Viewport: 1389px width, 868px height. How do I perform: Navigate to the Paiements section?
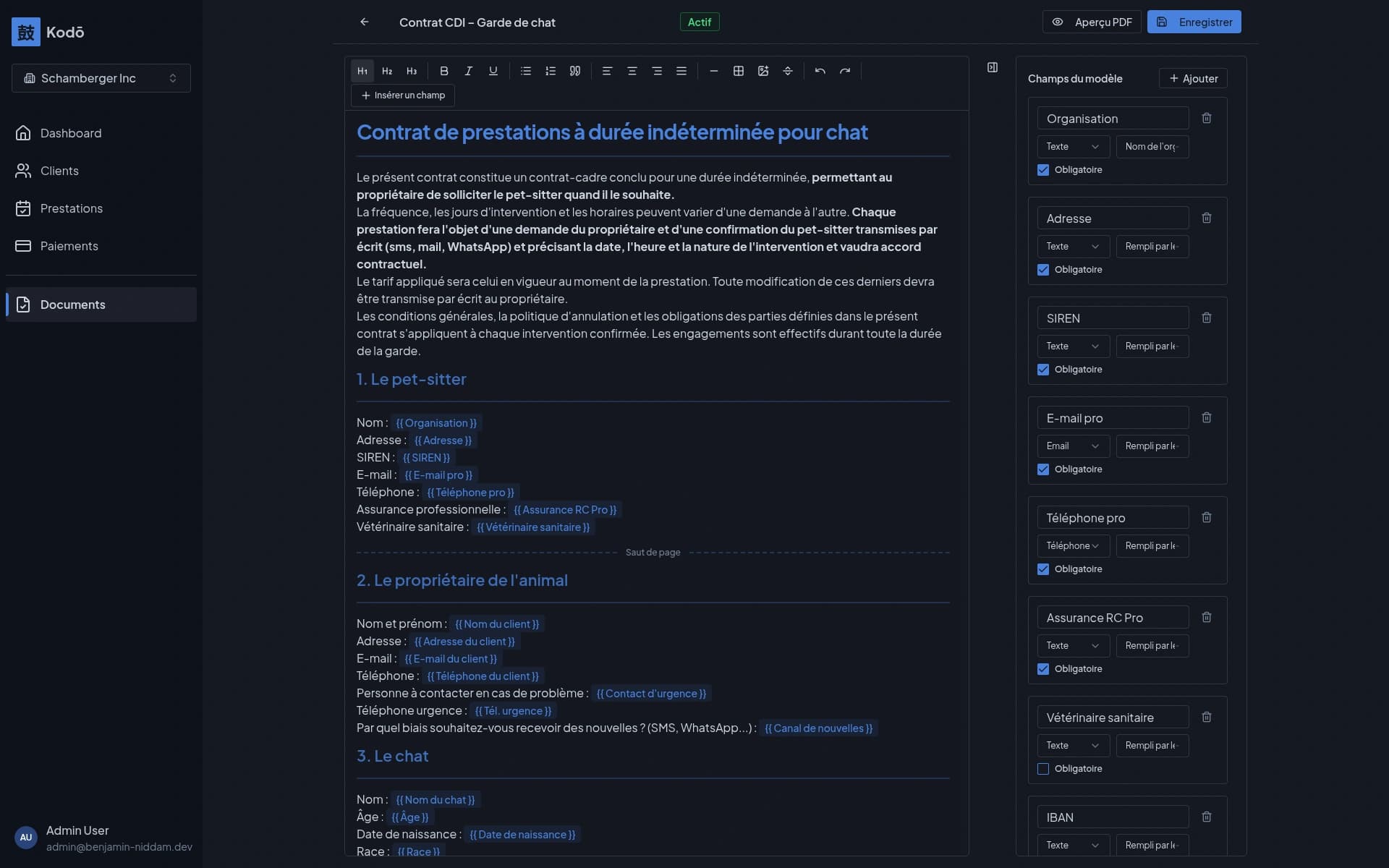coord(69,246)
